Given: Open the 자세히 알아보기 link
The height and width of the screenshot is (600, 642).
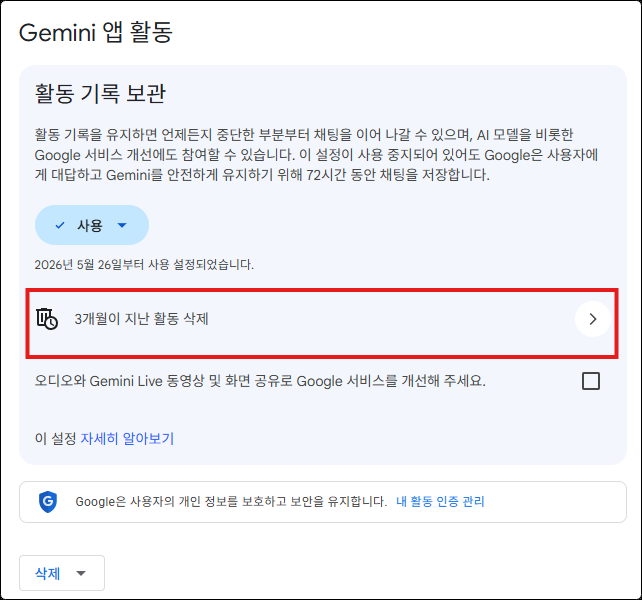Looking at the screenshot, I should coord(127,439).
